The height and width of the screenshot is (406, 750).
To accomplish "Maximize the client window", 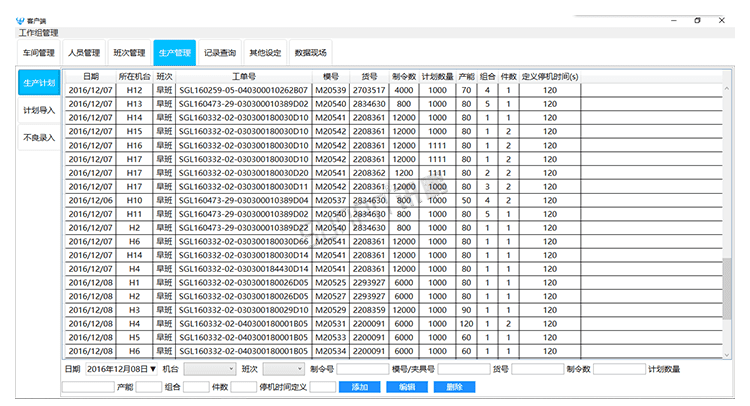I will tap(697, 20).
